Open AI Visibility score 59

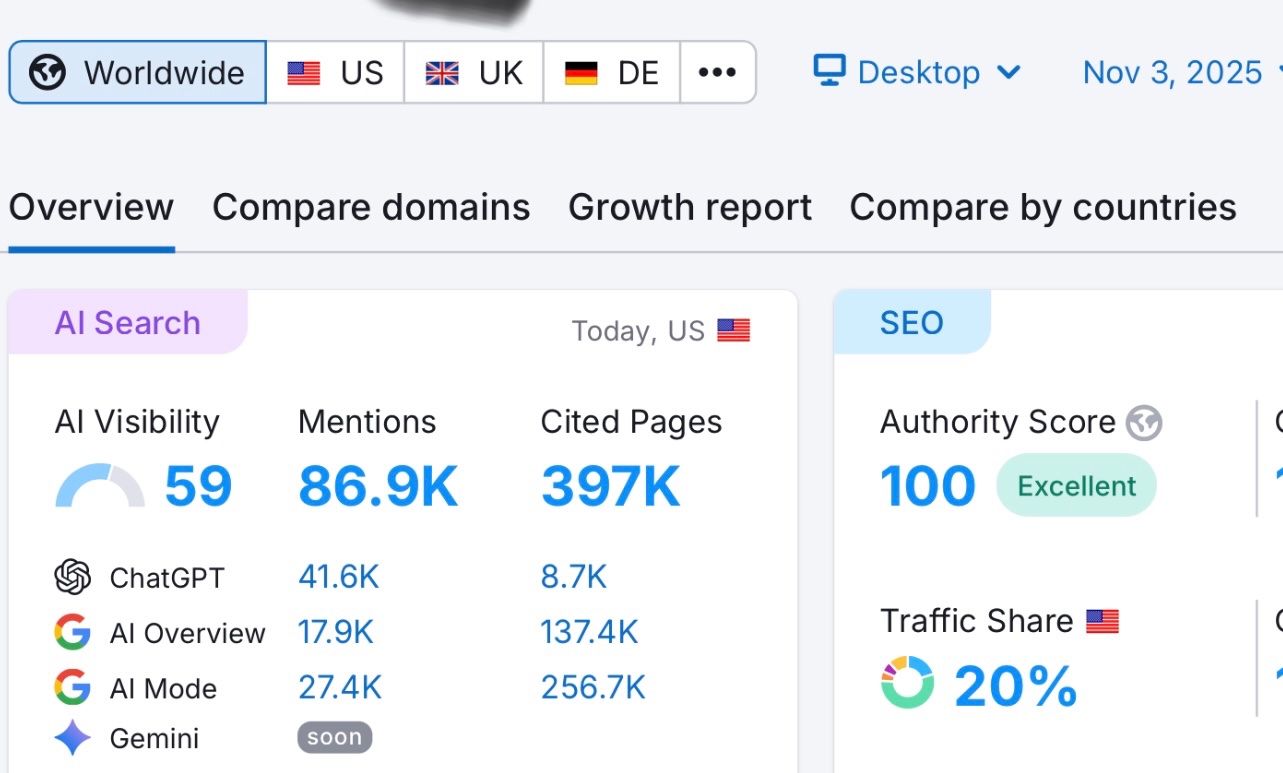198,486
